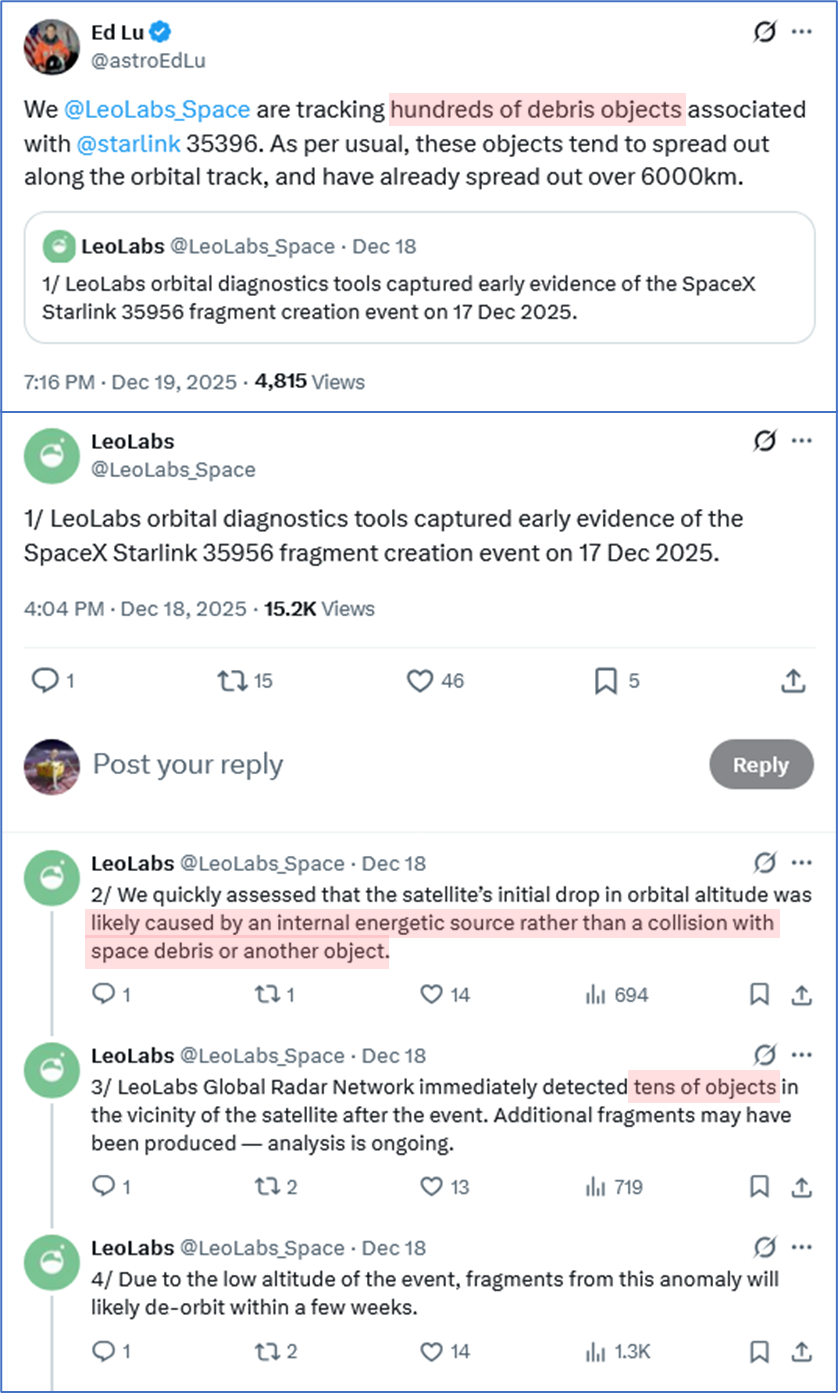The image size is (838, 1393).
Task: Open more options on main LeoLabs post
Action: (801, 440)
